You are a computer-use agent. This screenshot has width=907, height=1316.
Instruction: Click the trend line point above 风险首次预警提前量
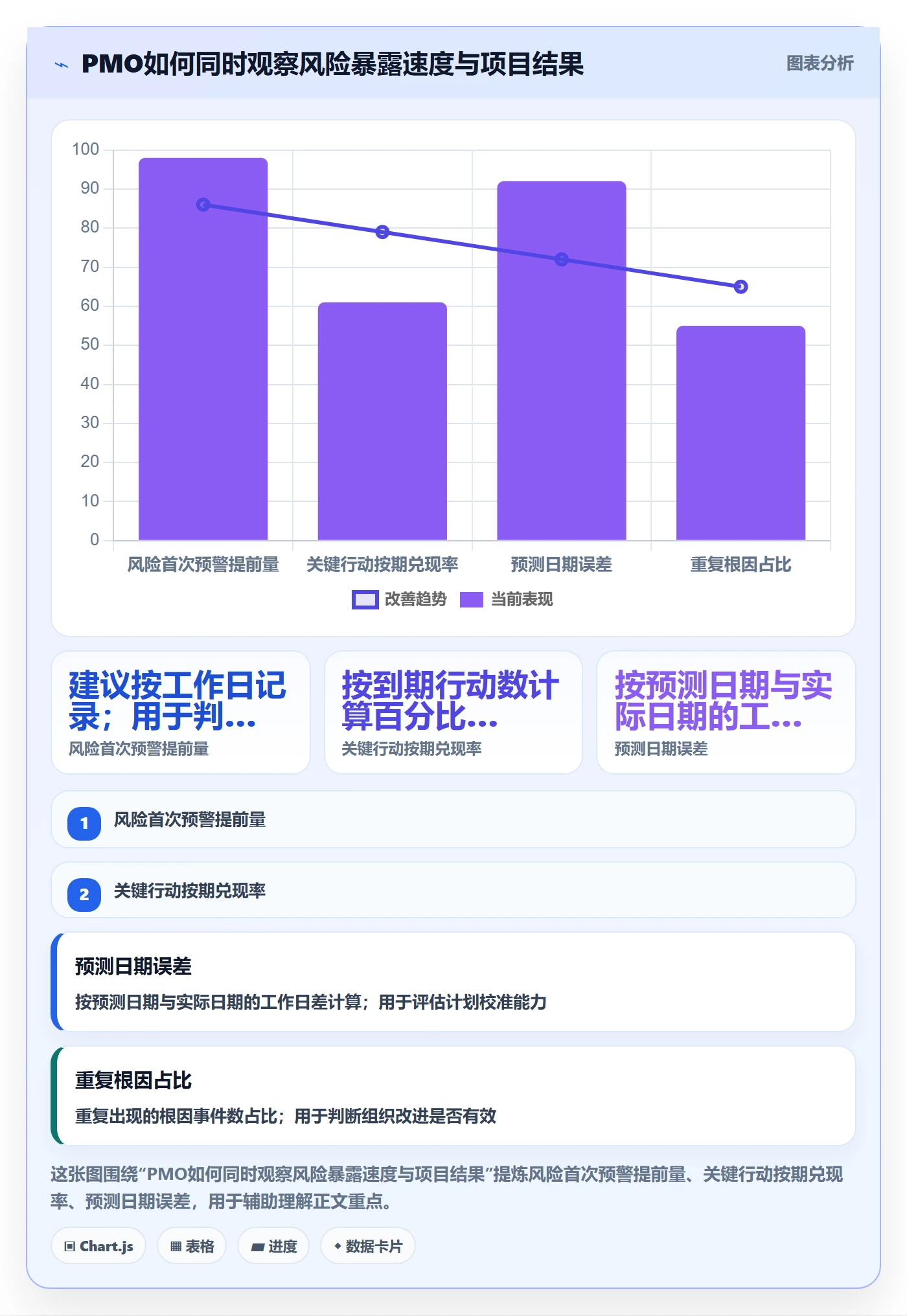pyautogui.click(x=203, y=205)
